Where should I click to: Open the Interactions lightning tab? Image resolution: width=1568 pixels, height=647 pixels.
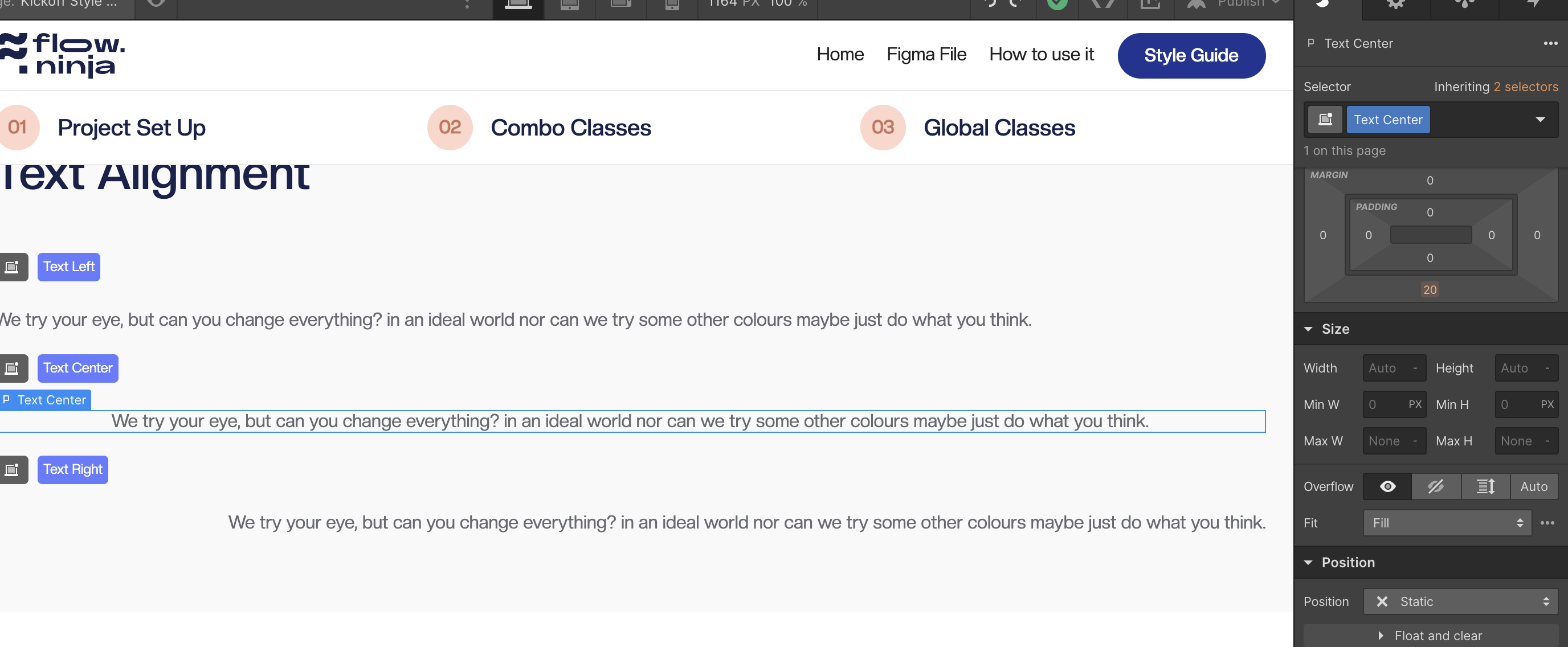(x=1533, y=5)
